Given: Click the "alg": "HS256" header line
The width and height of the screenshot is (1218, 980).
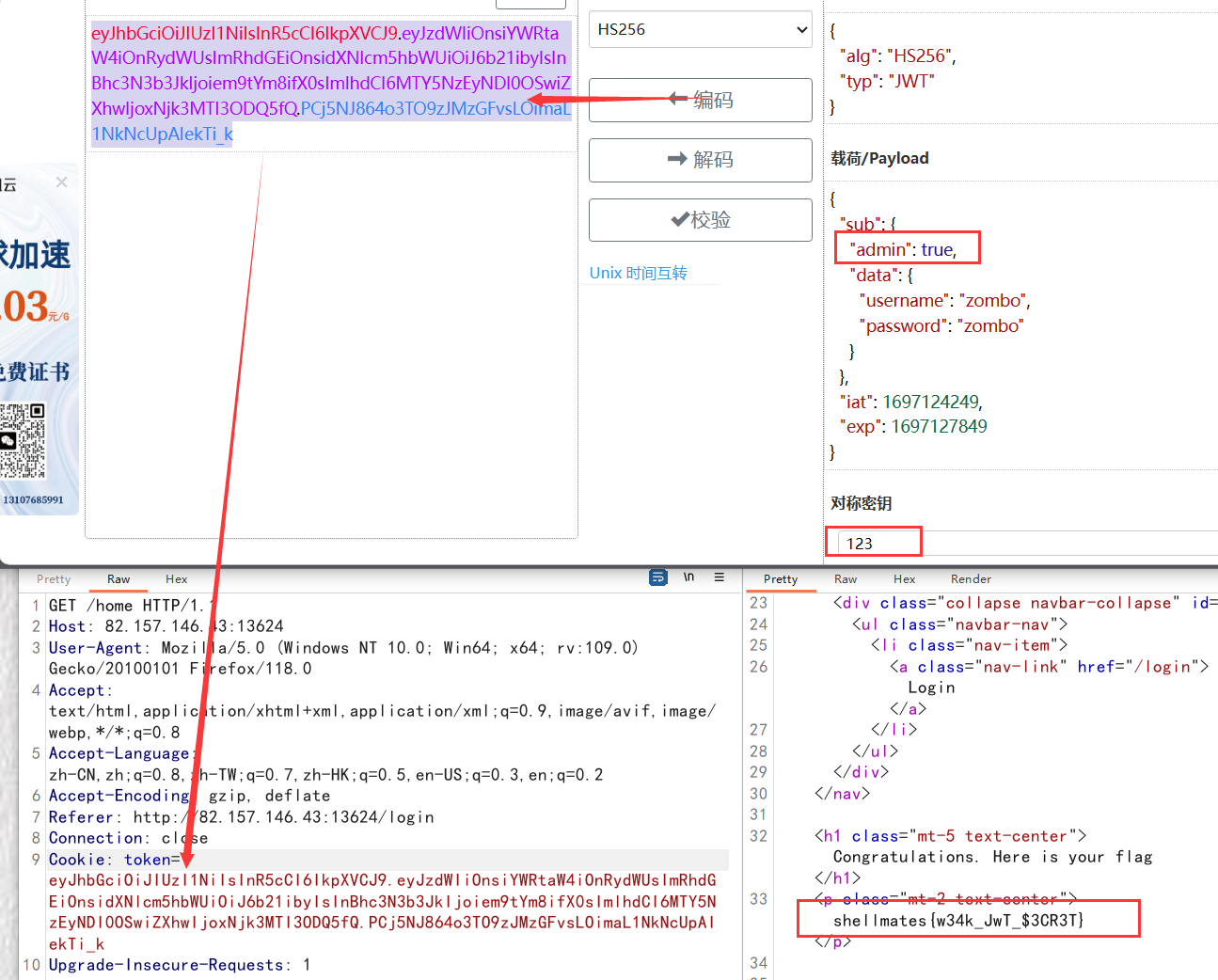Looking at the screenshot, I should [x=898, y=55].
